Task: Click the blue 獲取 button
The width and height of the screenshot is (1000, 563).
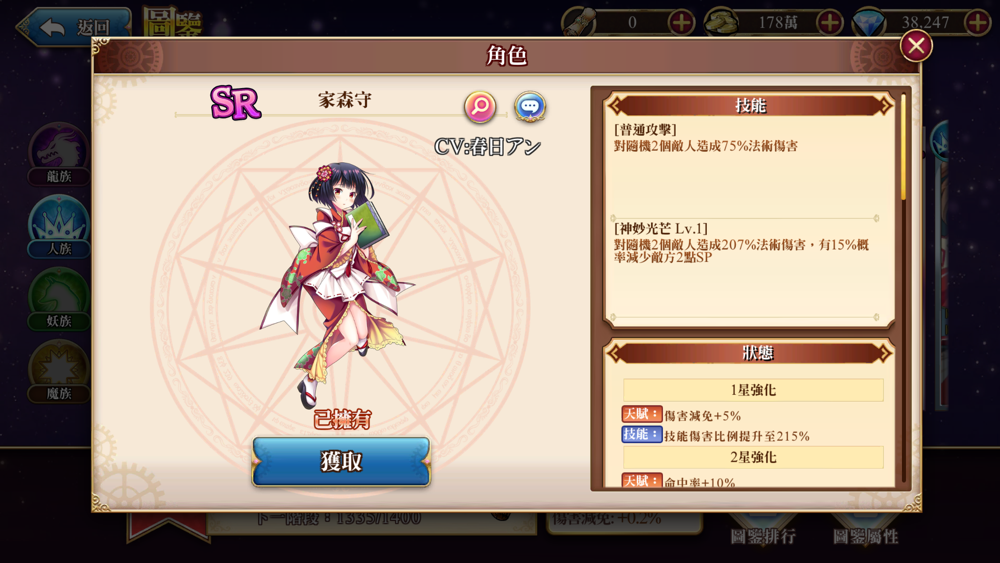Action: (341, 462)
